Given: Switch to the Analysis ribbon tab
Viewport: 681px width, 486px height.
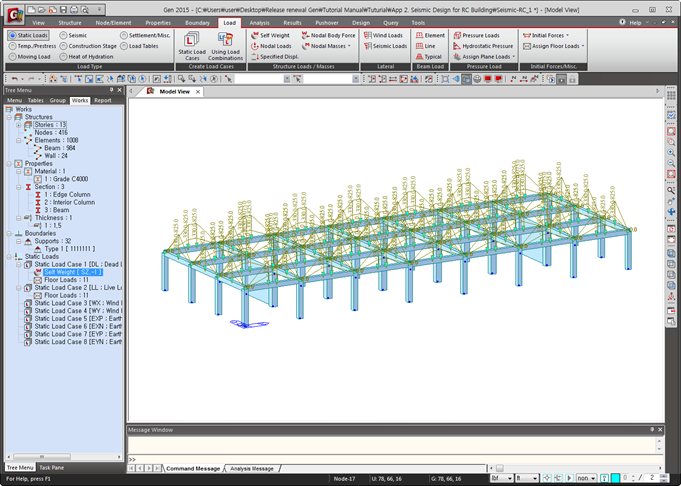Looking at the screenshot, I should [x=259, y=21].
